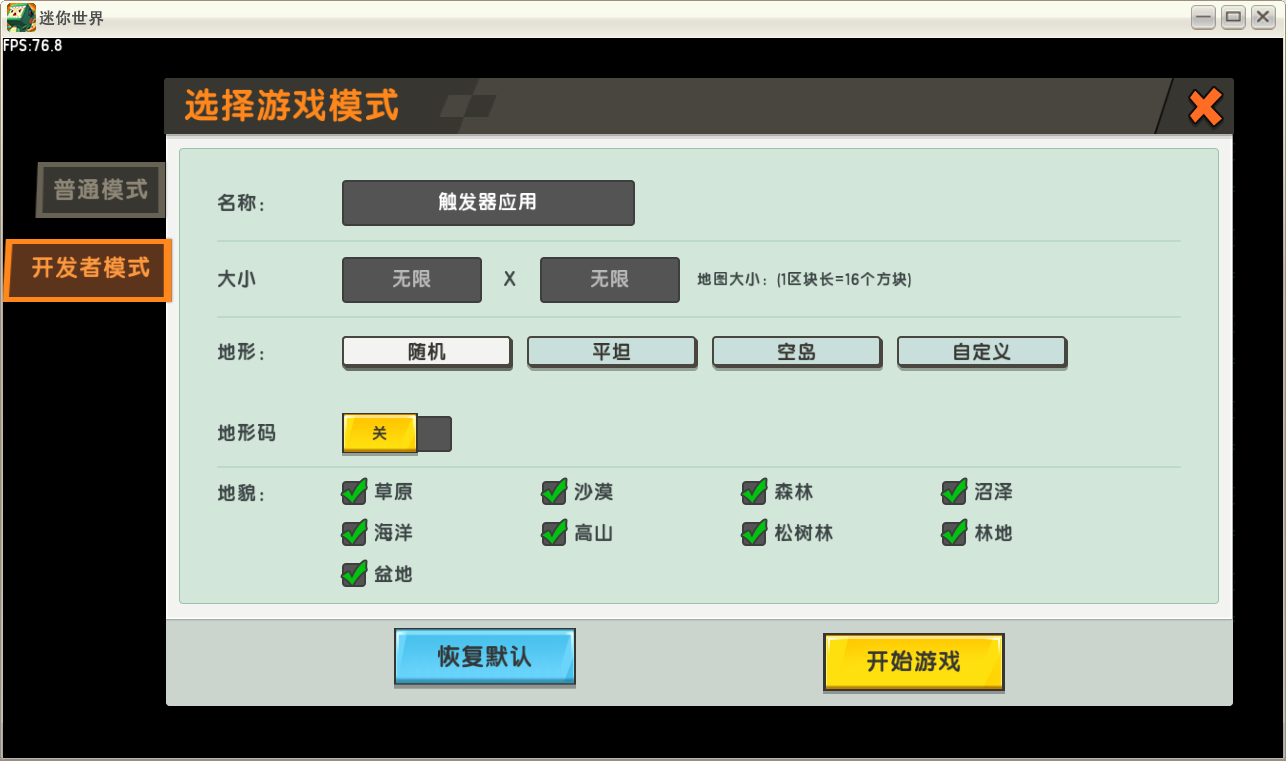
Task: Uncheck the 森林 terrain checkbox
Action: pos(753,492)
